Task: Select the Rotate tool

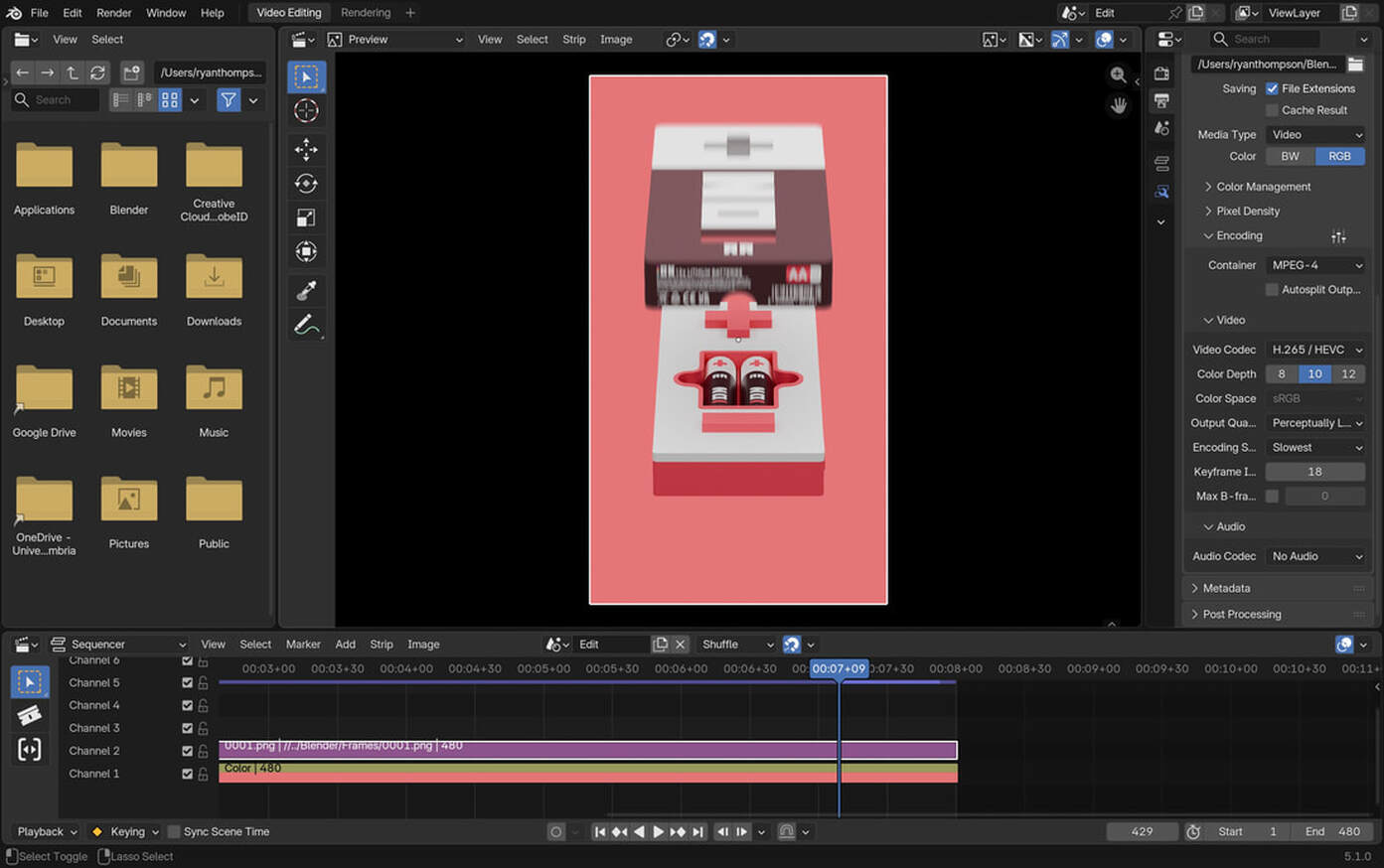Action: point(306,184)
